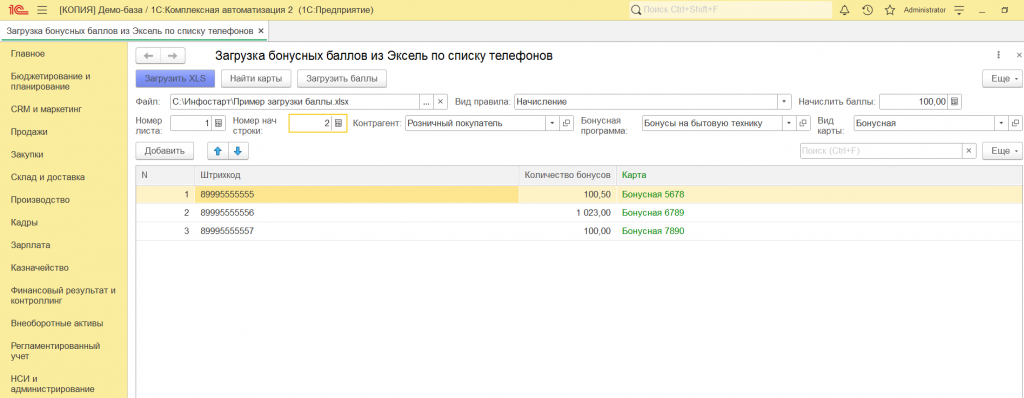Open the main hamburger menu
Image resolution: width=1024 pixels, height=398 pixels.
(x=42, y=10)
